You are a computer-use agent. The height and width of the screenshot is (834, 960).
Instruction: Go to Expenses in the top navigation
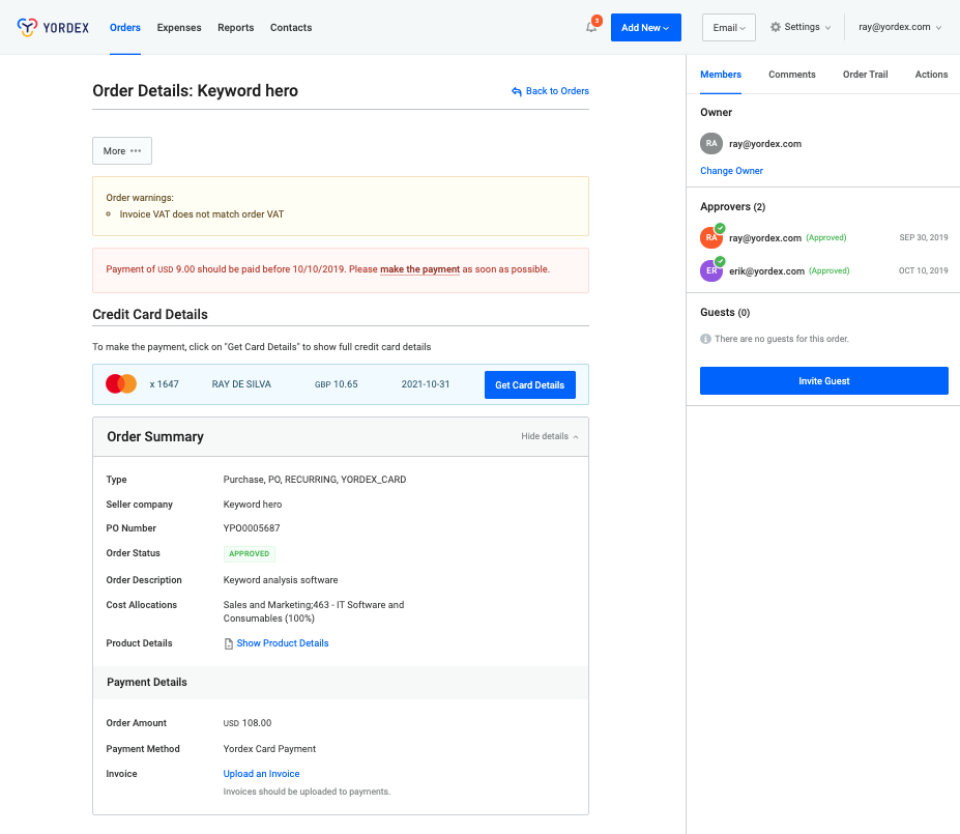(179, 27)
